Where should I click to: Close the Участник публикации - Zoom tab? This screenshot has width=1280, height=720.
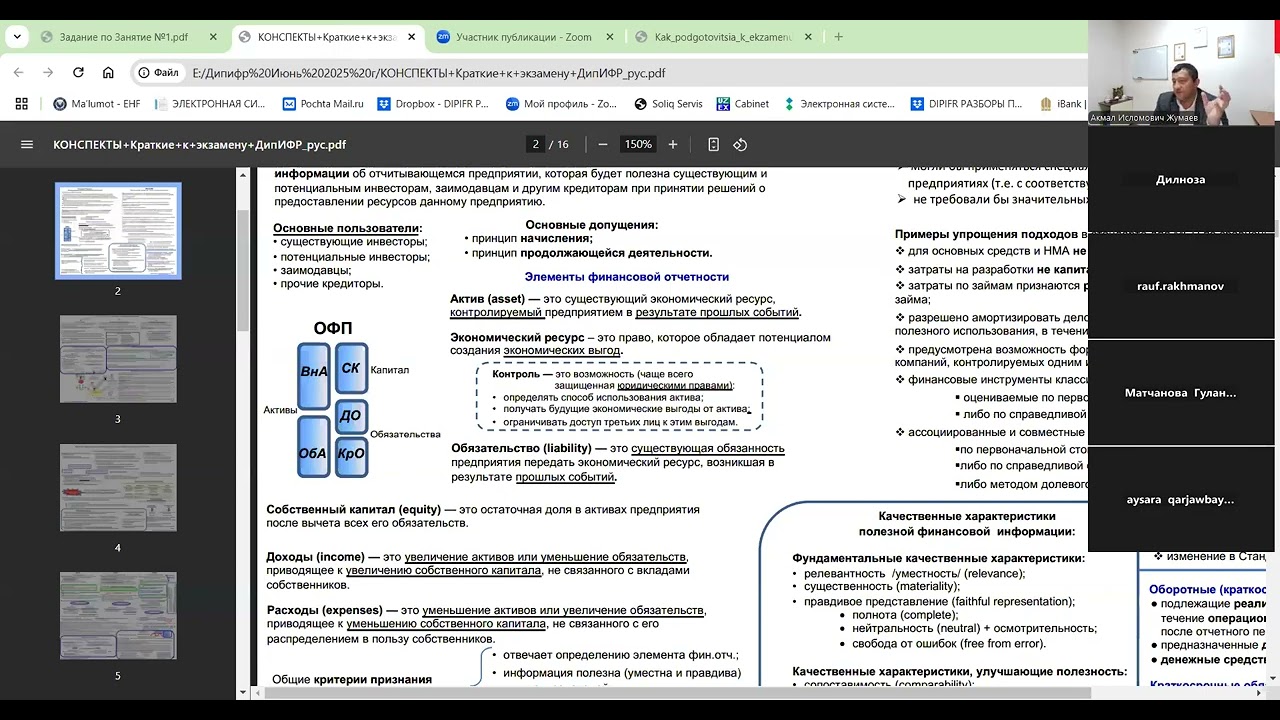[x=610, y=37]
